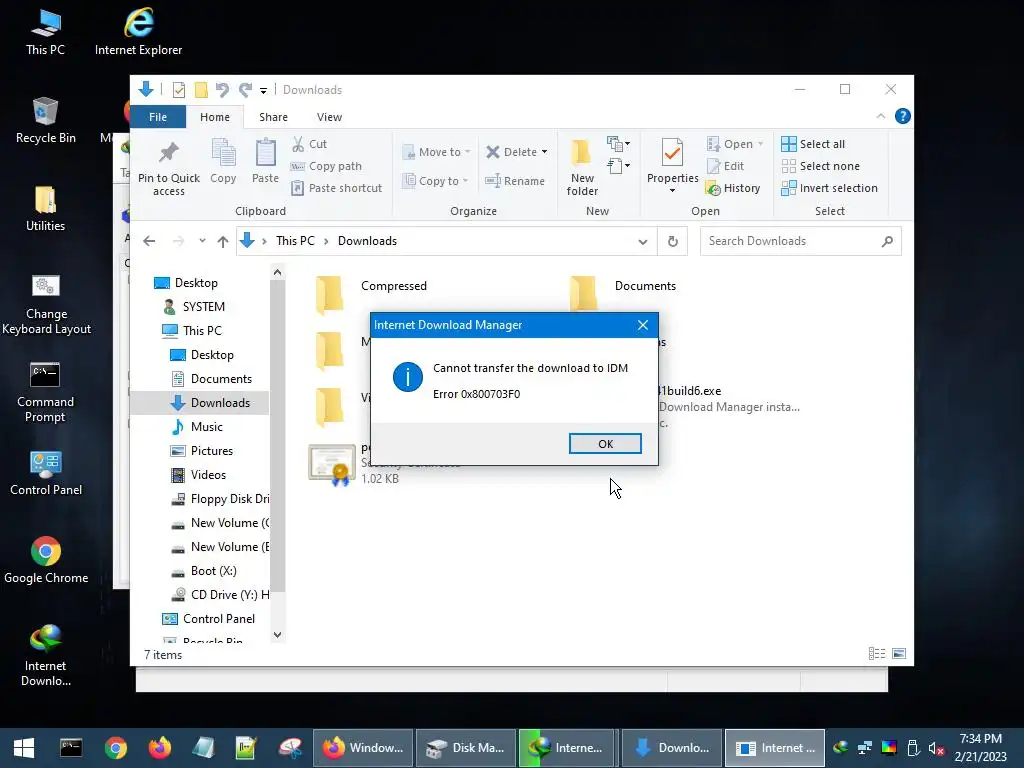The width and height of the screenshot is (1024, 768).
Task: Switch to the Share ribbon tab
Action: pos(273,117)
